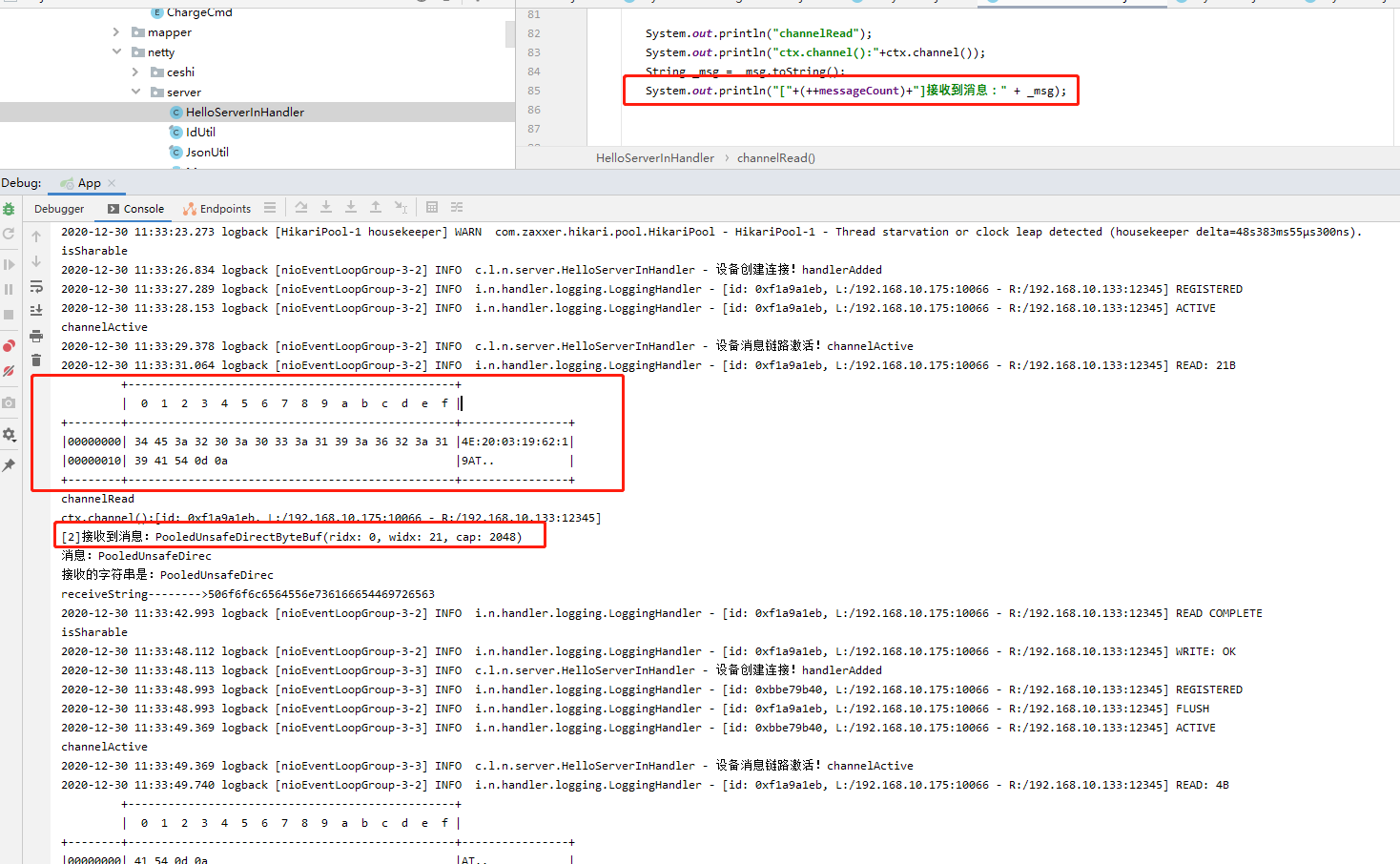Select ChargeCmd enum in project tree
This screenshot has width=1400, height=864.
[192, 12]
